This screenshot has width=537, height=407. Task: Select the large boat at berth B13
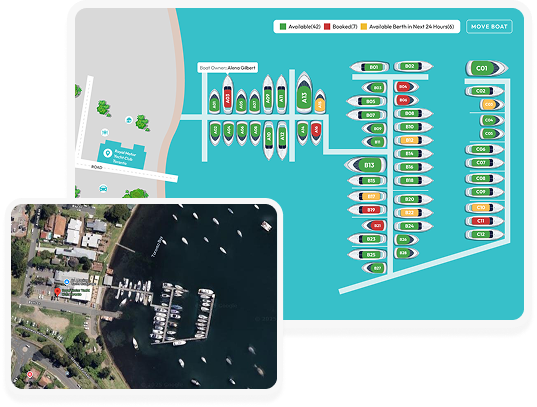tap(365, 165)
